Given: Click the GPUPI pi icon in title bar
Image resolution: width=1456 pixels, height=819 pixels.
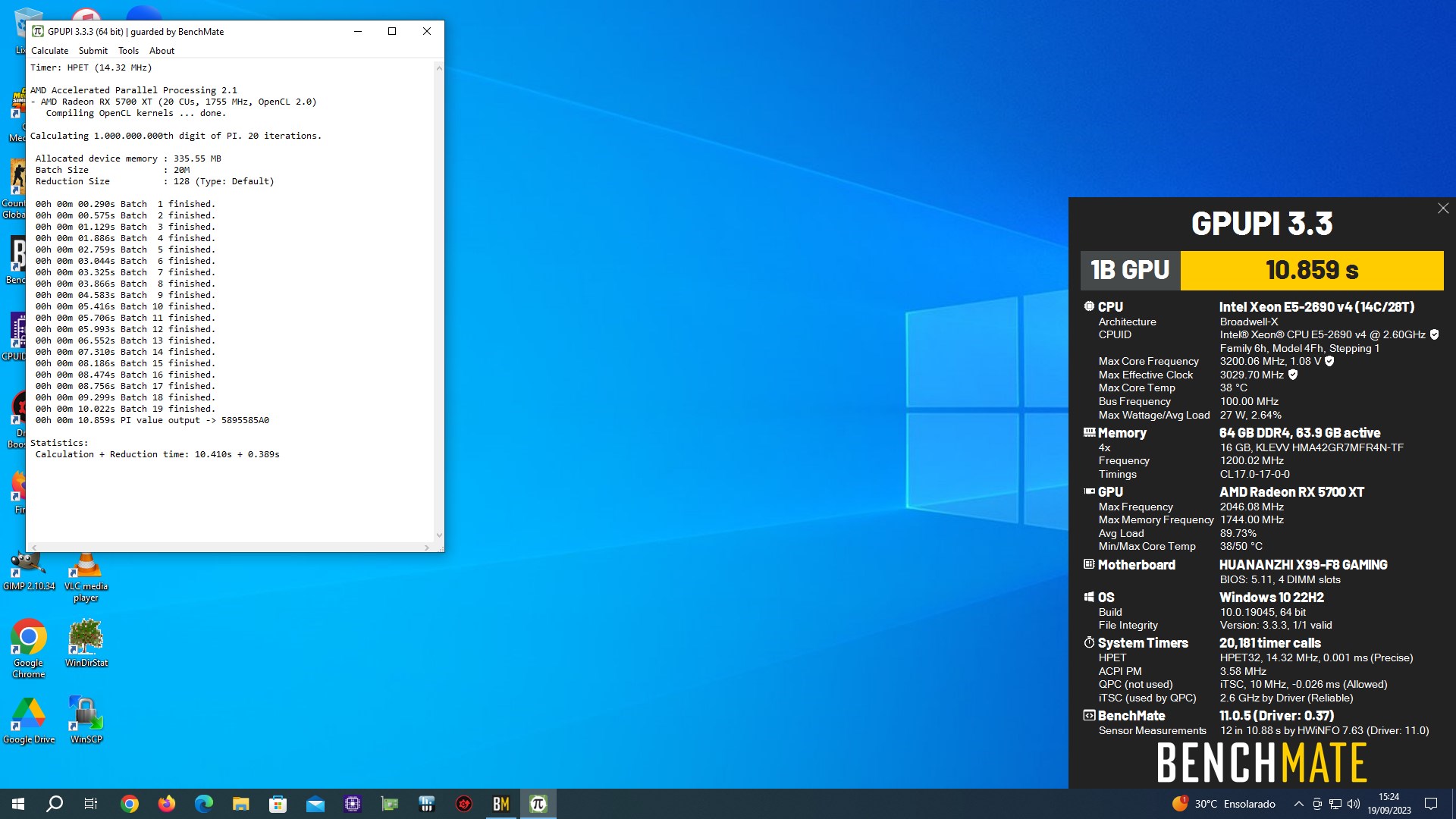Looking at the screenshot, I should [x=38, y=31].
